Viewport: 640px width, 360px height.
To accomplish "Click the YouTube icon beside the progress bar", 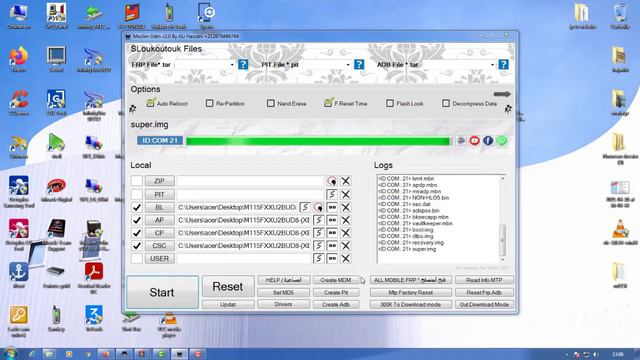I will (x=474, y=140).
